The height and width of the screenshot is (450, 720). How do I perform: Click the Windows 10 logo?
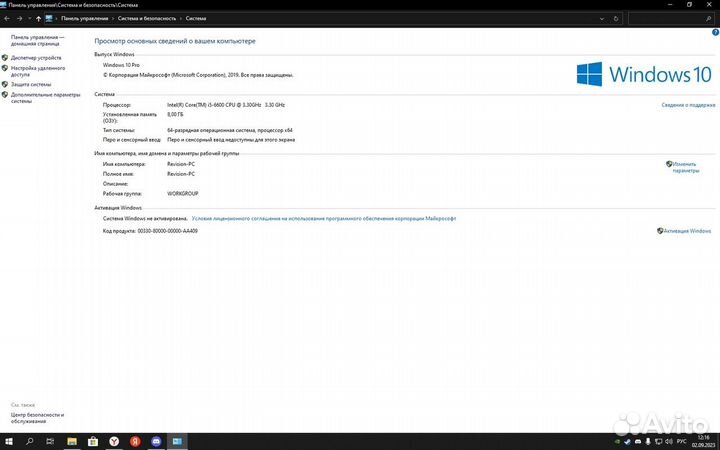point(644,74)
